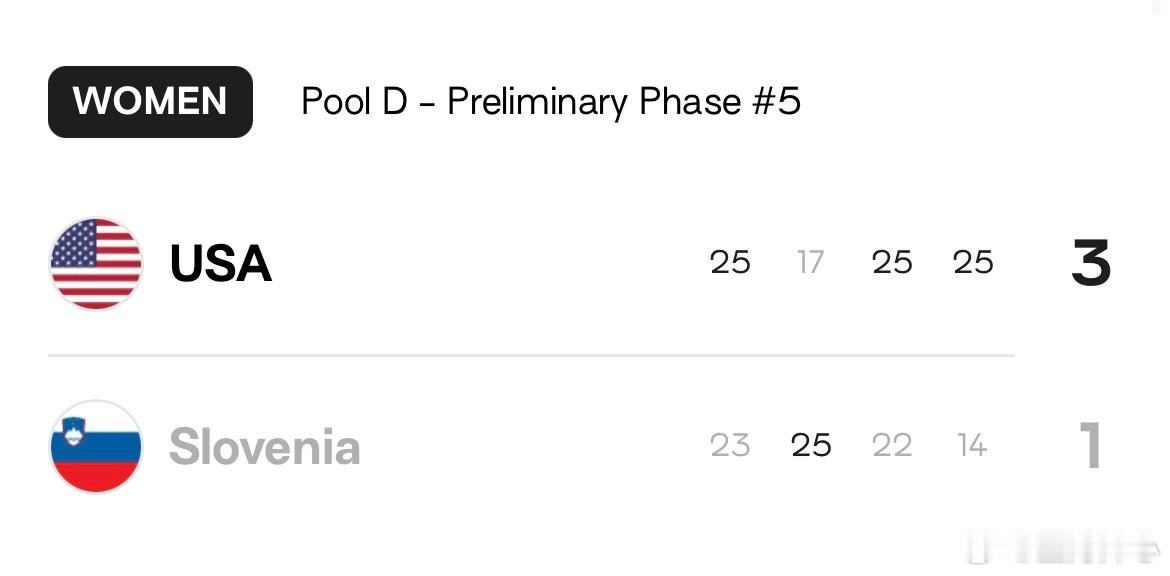Click the USA flag icon
Screen dimensions: 1170x576
pyautogui.click(x=96, y=263)
